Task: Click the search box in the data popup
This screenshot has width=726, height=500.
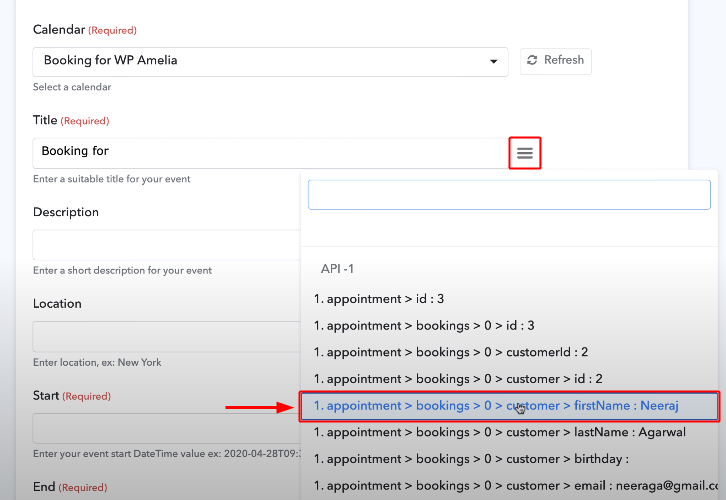Action: pyautogui.click(x=509, y=194)
